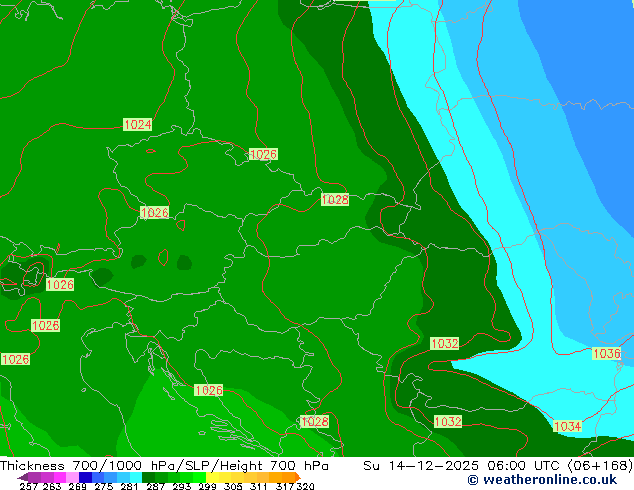Click the legend value 320
The height and width of the screenshot is (490, 634).
305,486
